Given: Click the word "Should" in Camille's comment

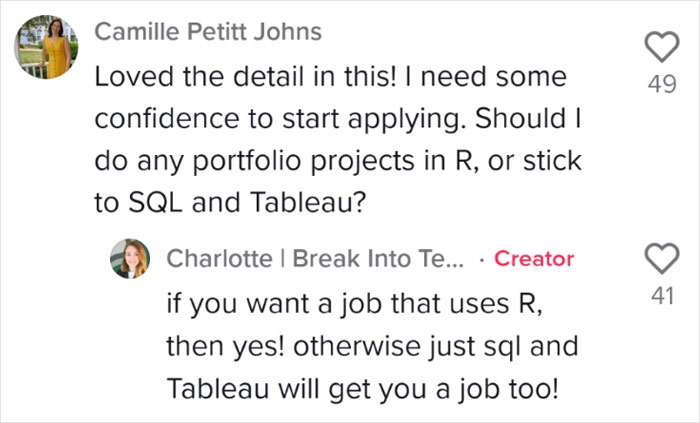Looking at the screenshot, I should (521, 119).
